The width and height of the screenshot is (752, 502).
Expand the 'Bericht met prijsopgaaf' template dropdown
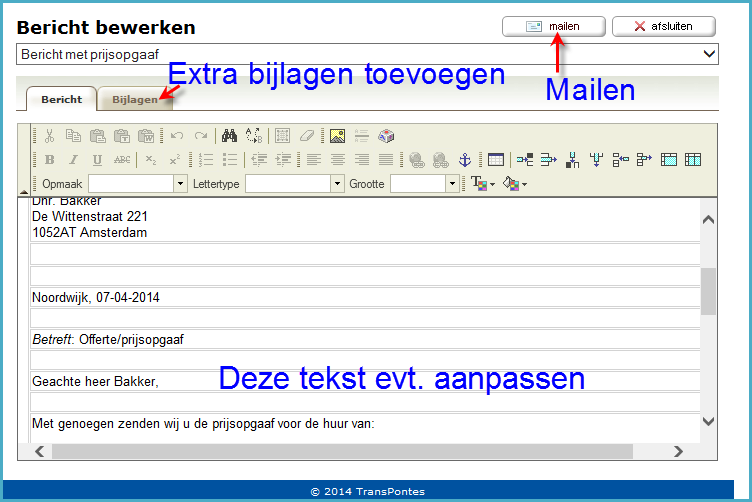point(709,54)
